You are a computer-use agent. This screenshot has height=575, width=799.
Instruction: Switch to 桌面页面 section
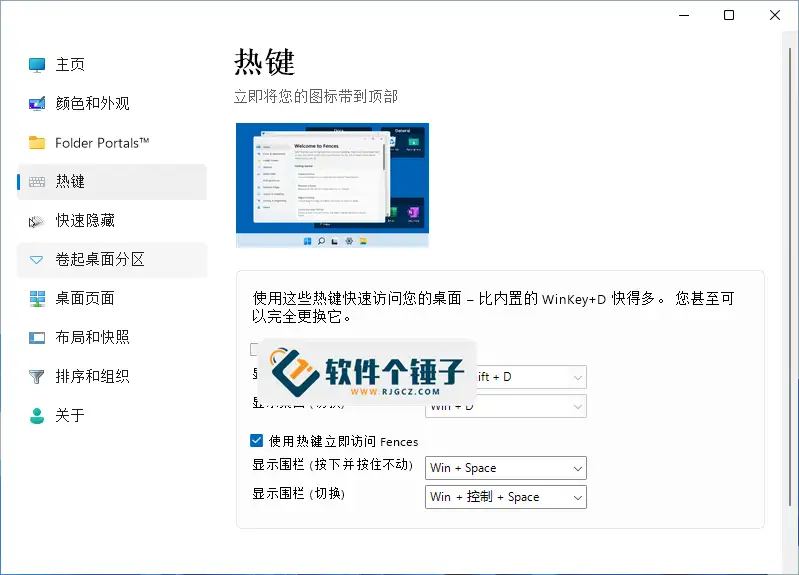click(112, 299)
